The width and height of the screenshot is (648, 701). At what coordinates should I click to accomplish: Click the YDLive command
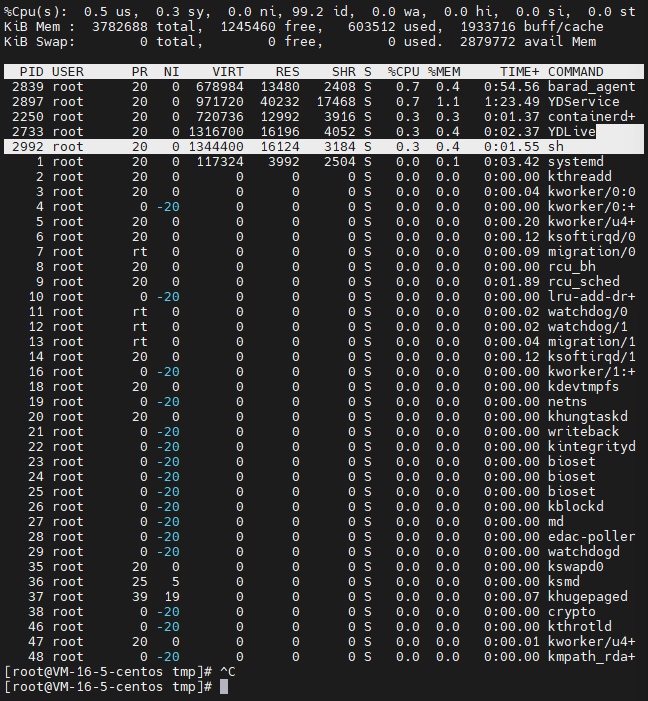[572, 131]
